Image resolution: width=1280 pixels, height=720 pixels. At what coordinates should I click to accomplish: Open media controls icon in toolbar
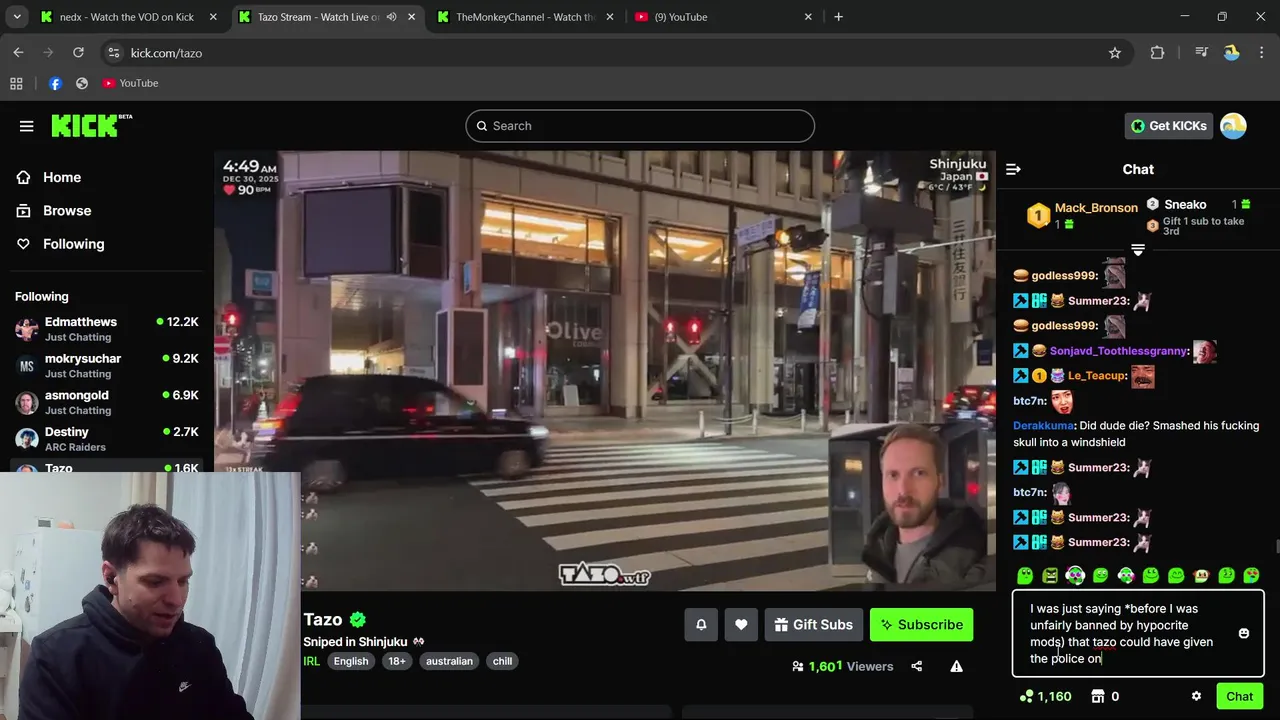[1202, 53]
